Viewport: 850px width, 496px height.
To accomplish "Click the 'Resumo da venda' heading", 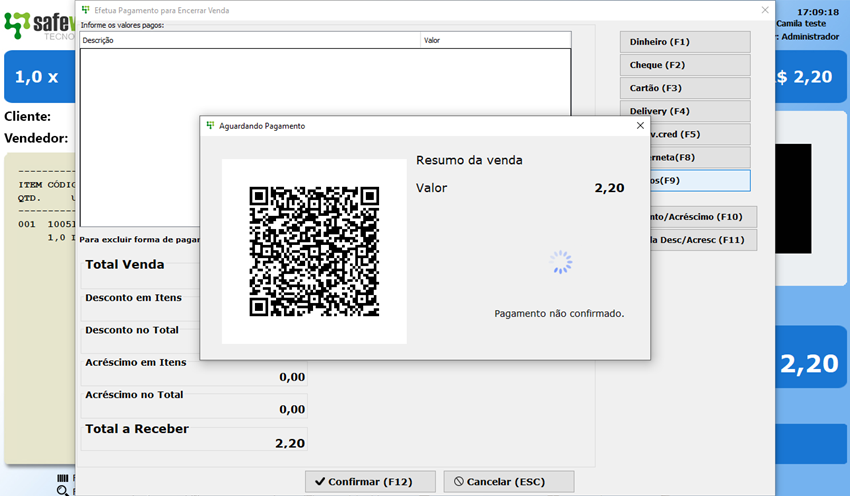I will 469,160.
